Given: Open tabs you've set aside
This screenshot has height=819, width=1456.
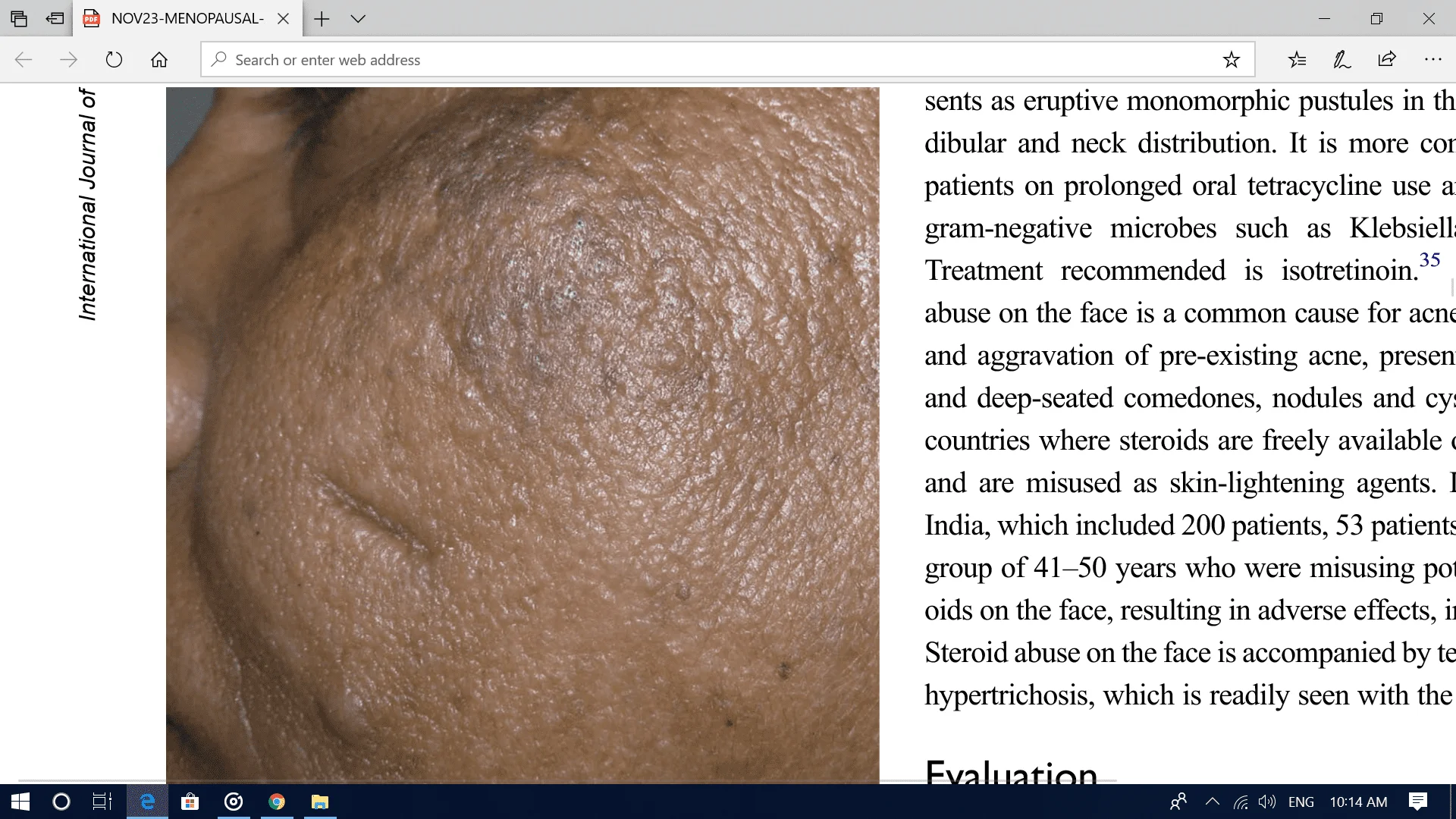Looking at the screenshot, I should tap(55, 18).
